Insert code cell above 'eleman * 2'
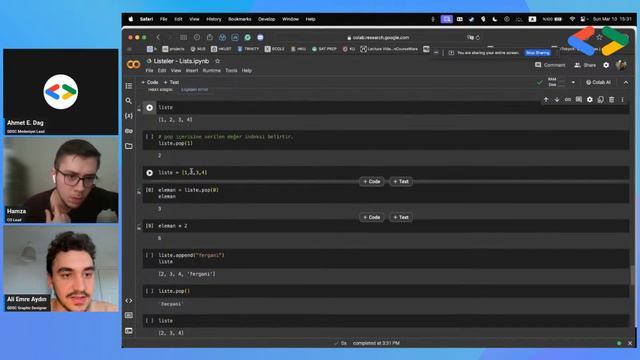 coord(371,217)
